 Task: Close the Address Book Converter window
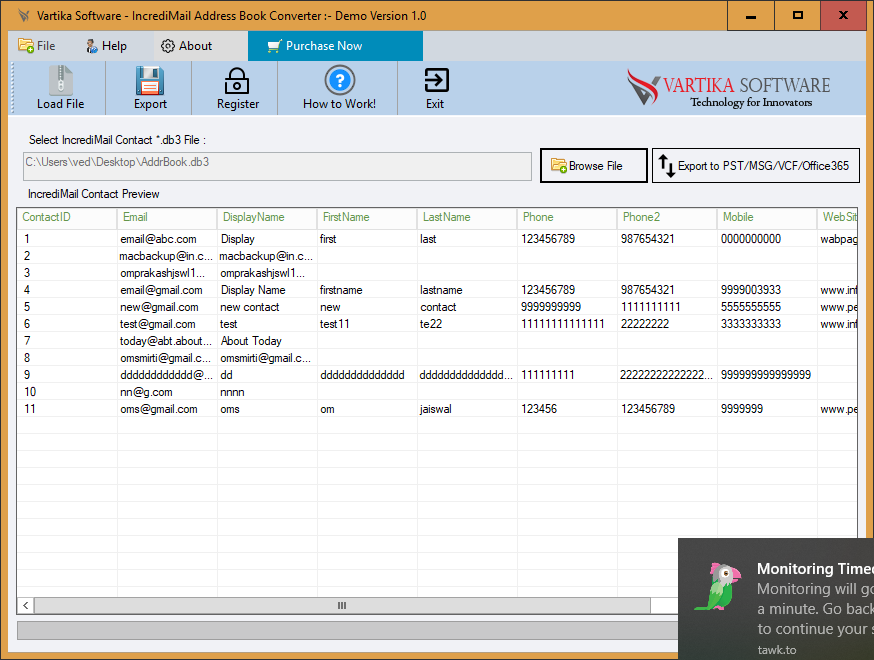[x=843, y=16]
